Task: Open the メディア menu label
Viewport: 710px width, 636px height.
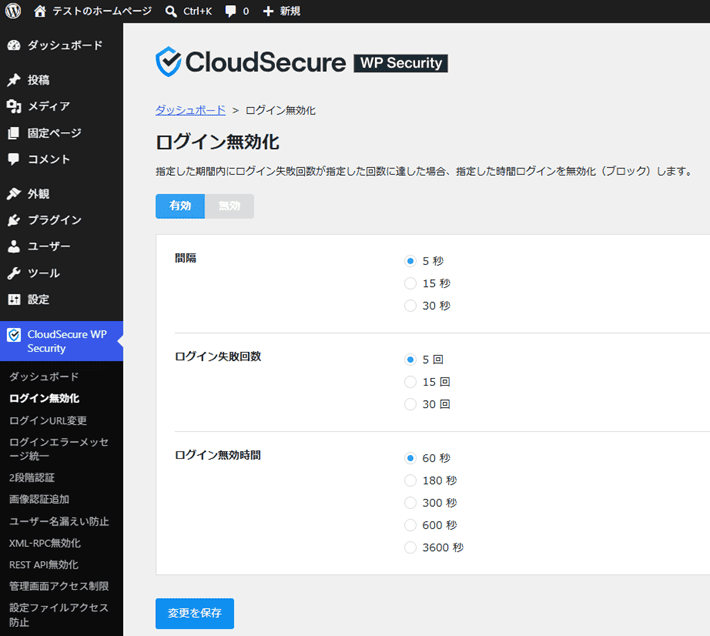Action: 49,106
